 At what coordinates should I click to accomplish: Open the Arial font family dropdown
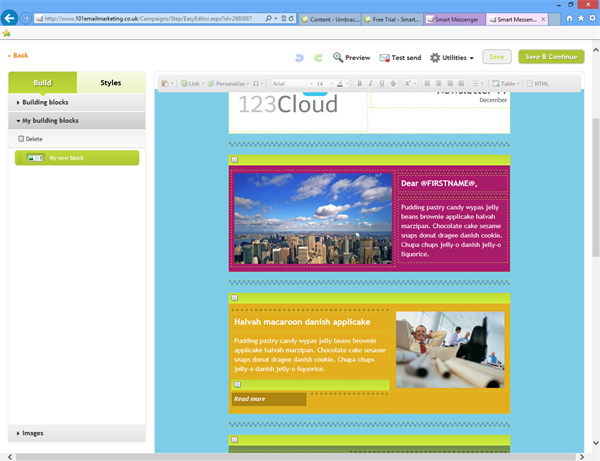click(292, 83)
